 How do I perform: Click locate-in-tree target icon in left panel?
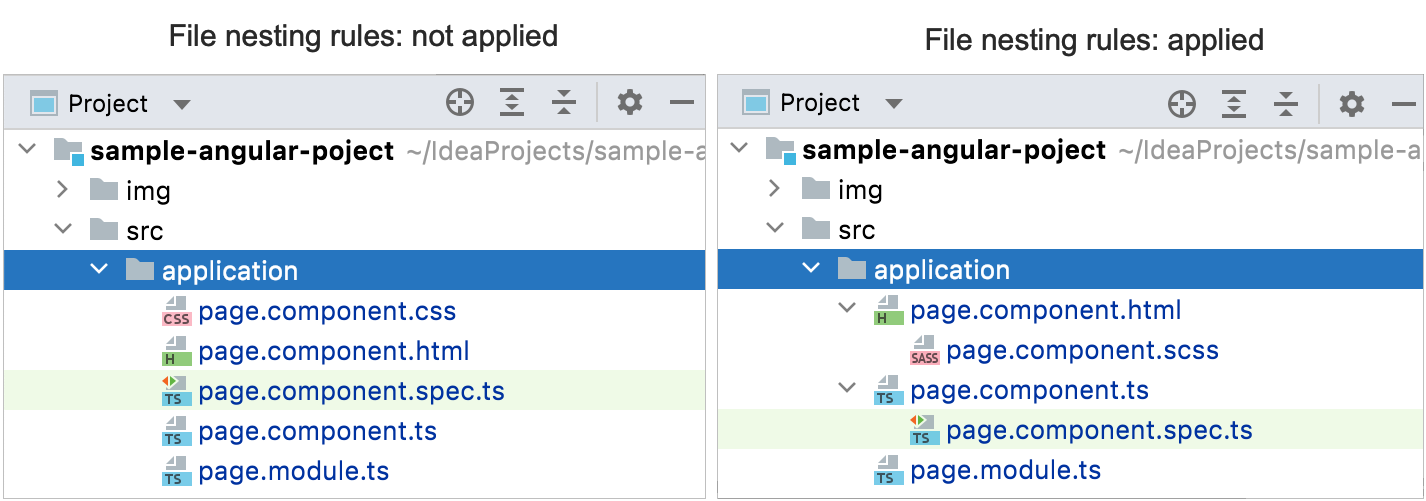click(x=459, y=102)
